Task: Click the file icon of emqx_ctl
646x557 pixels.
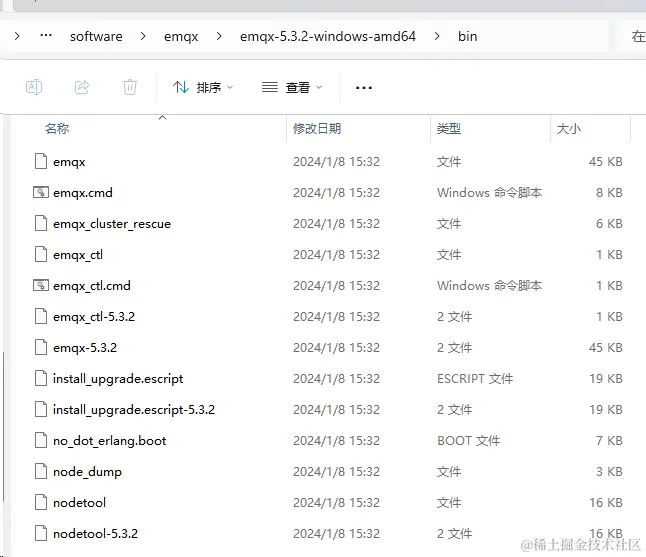Action: coord(41,254)
